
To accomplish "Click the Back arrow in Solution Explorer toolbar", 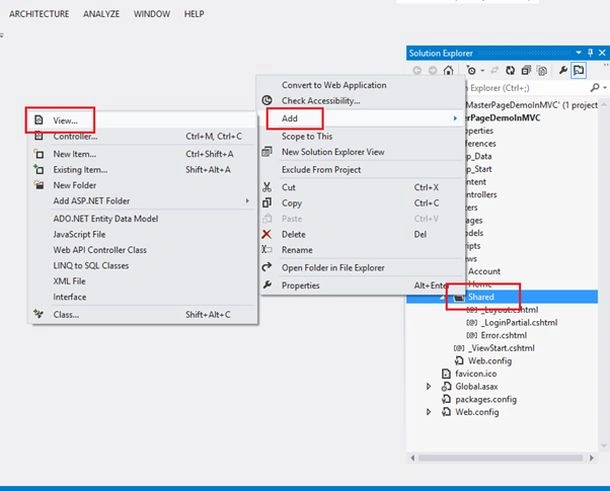I will (417, 70).
